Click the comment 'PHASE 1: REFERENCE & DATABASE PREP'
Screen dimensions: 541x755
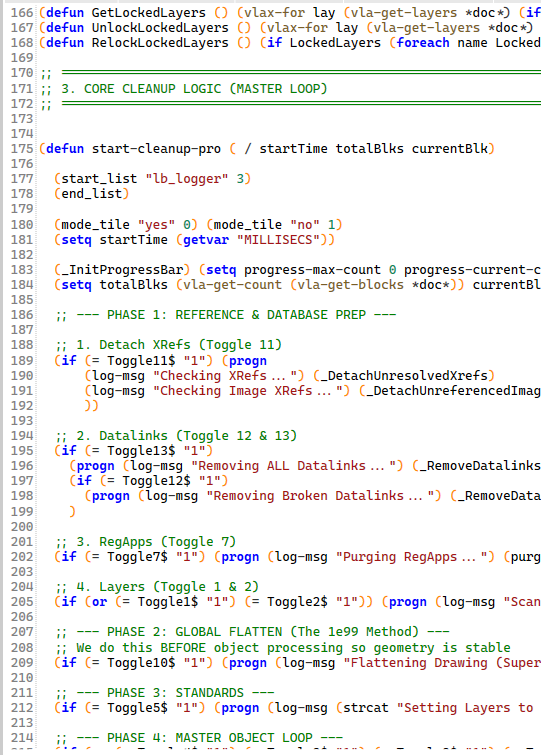pos(236,315)
